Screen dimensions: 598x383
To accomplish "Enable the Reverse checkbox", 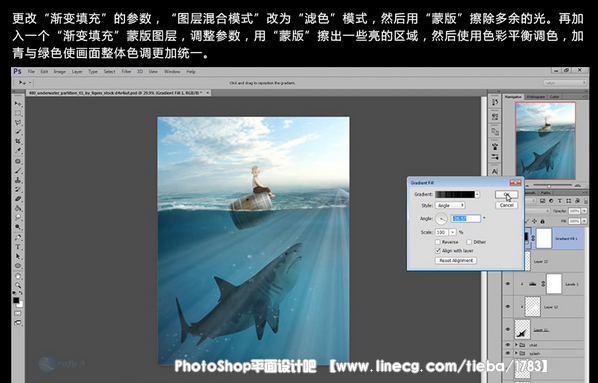I will click(x=438, y=242).
